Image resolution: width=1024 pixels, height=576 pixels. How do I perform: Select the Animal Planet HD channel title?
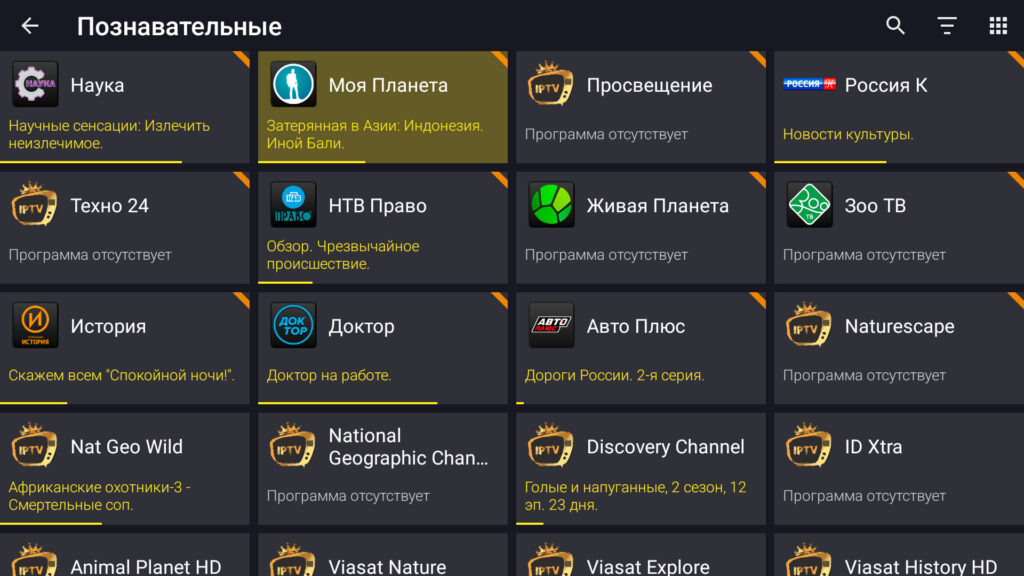pyautogui.click(x=146, y=567)
